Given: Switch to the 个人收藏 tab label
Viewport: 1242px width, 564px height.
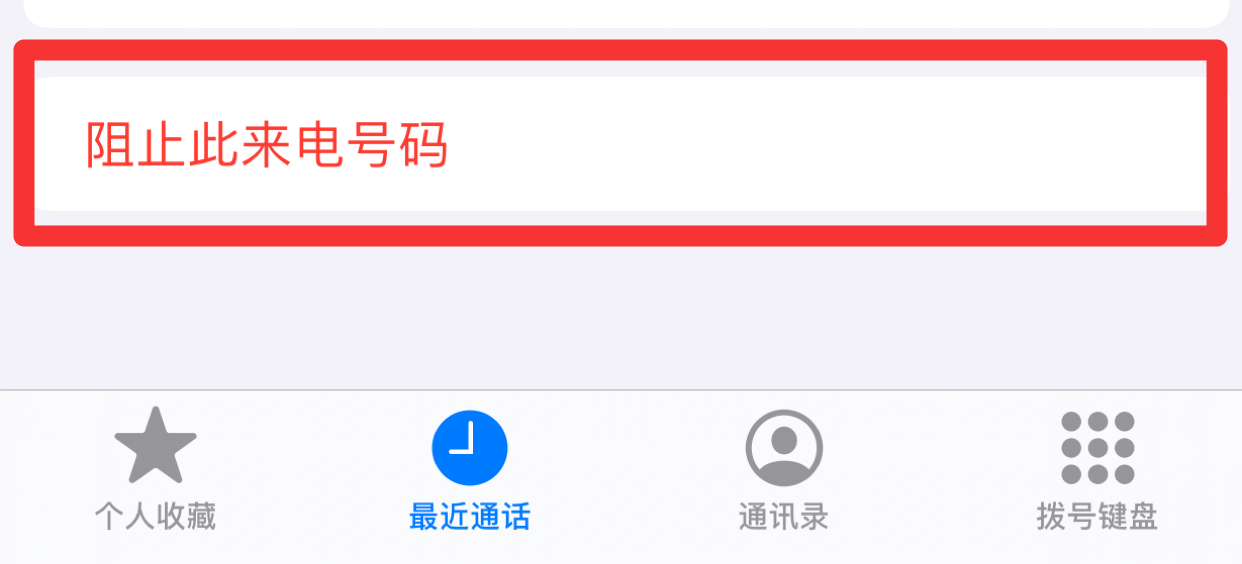Looking at the screenshot, I should (x=155, y=517).
